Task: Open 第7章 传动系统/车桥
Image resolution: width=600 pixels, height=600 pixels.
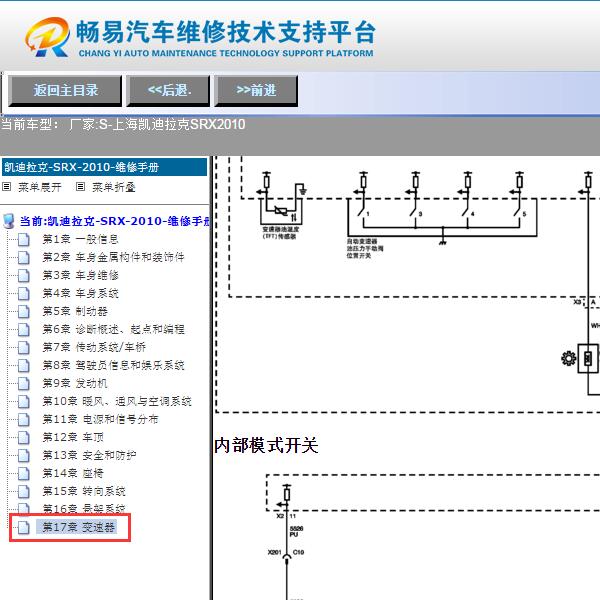Action: point(94,347)
